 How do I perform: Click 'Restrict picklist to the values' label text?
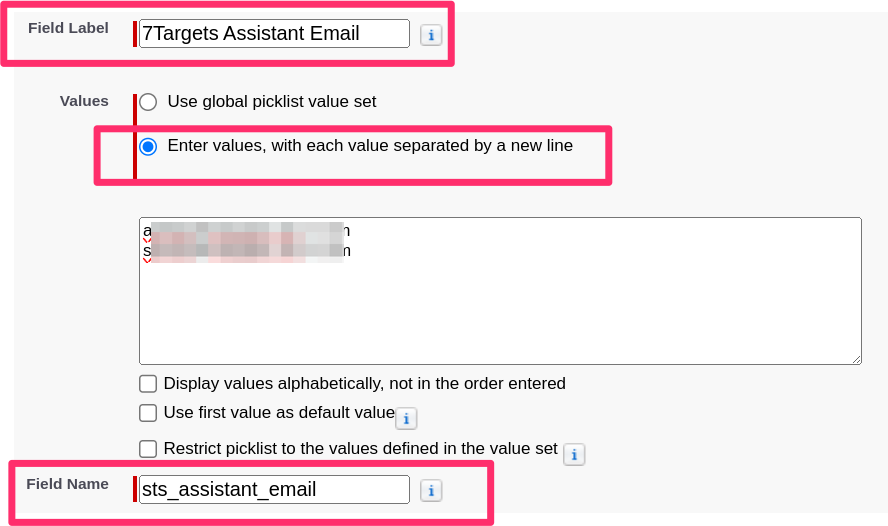tap(360, 448)
